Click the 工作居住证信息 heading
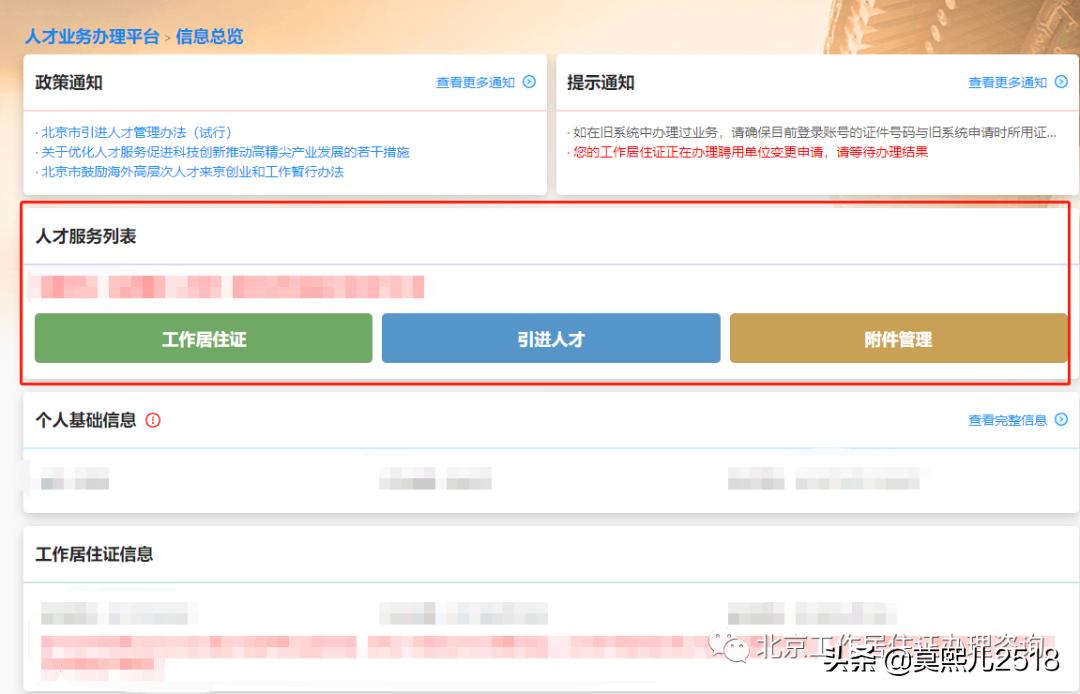1080x694 pixels. click(x=94, y=554)
